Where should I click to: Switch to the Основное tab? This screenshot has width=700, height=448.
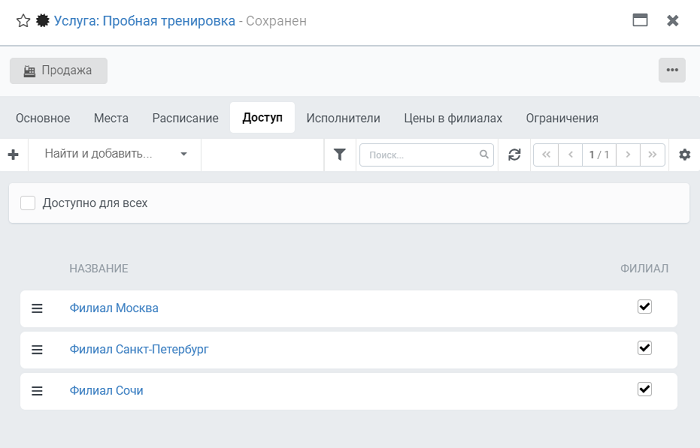pyautogui.click(x=43, y=118)
